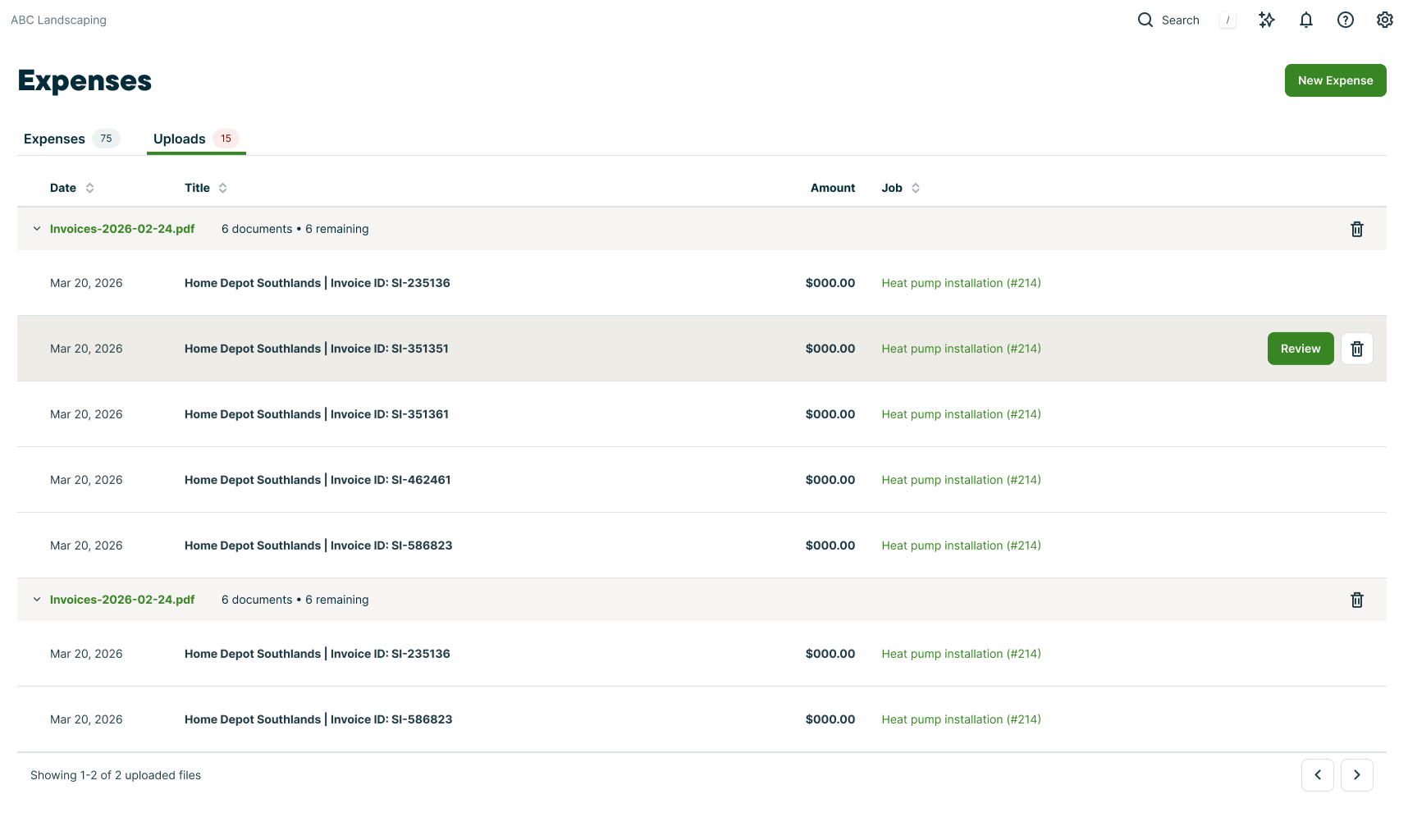Image resolution: width=1408 pixels, height=840 pixels.
Task: Go to the next page arrow
Action: pos(1357,775)
